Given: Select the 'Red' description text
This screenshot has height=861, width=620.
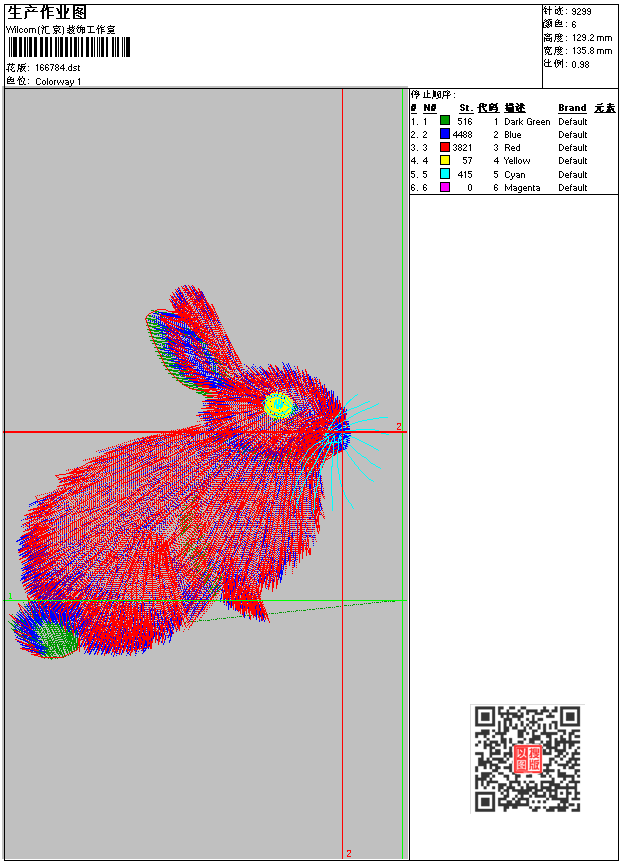Looking at the screenshot, I should tap(512, 148).
